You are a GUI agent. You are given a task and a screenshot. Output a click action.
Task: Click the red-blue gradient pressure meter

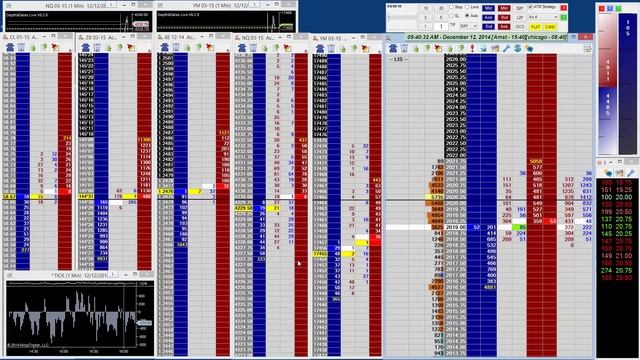click(x=607, y=84)
